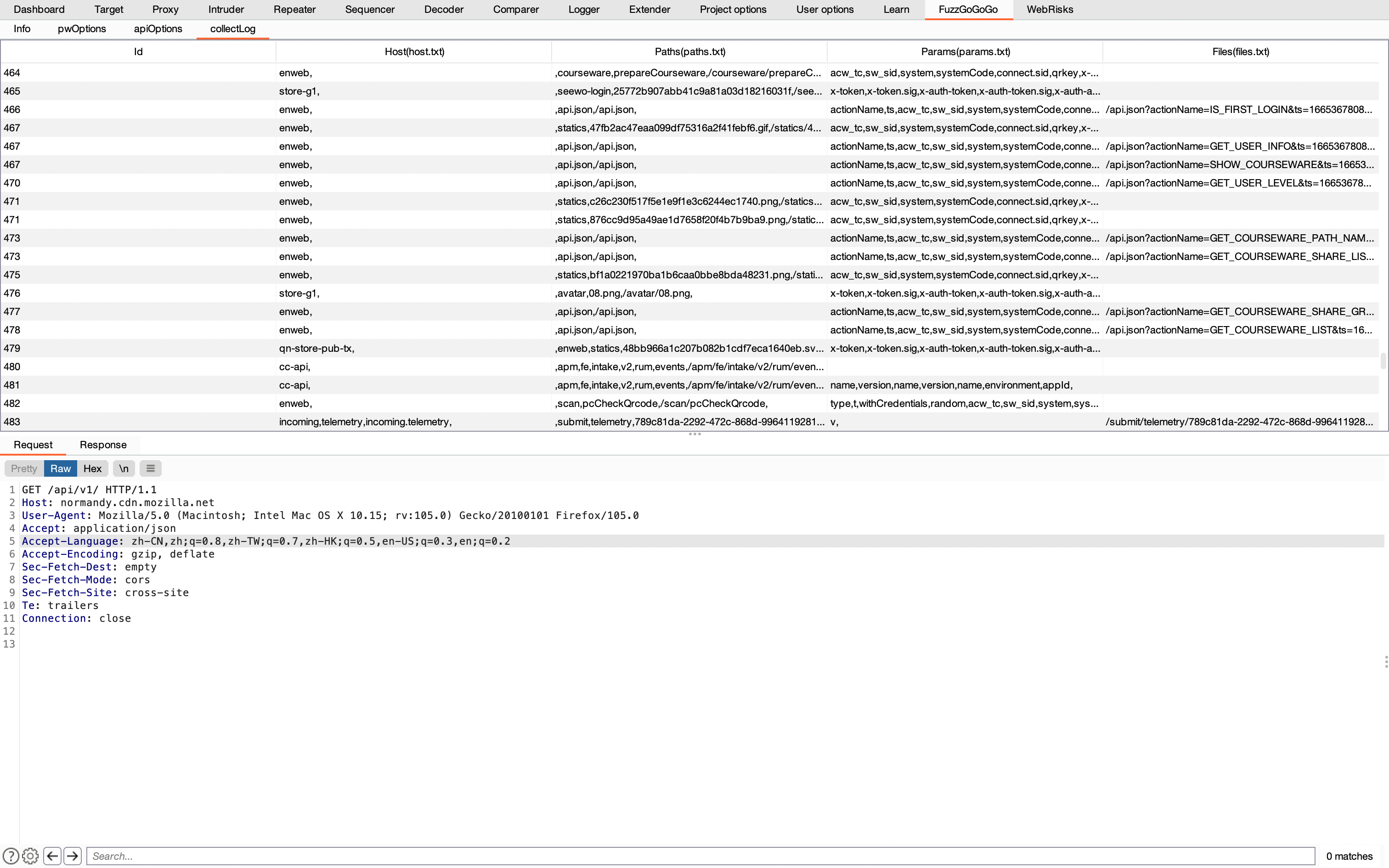Sort by the Host(host.txt) column header
The image size is (1389, 868).
pos(414,51)
